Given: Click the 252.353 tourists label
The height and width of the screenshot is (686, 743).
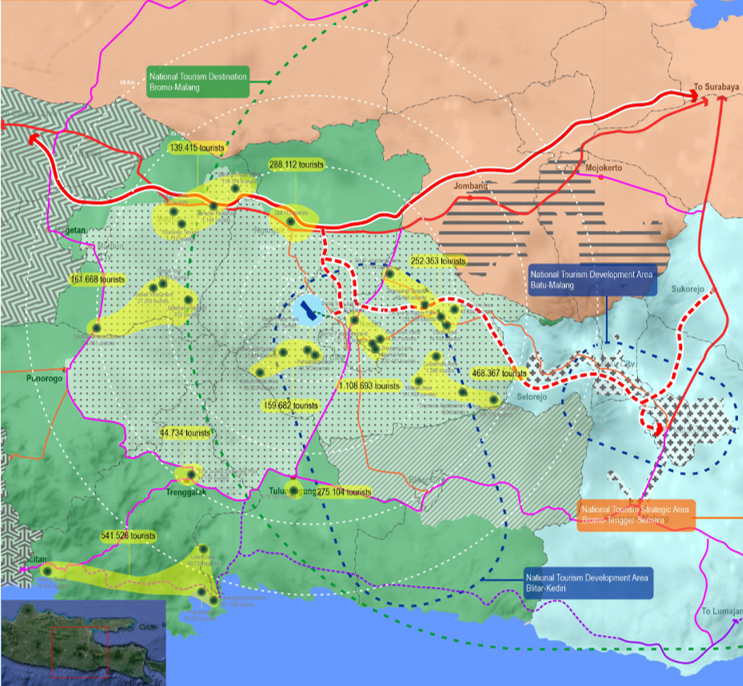Looking at the screenshot, I should [x=439, y=260].
